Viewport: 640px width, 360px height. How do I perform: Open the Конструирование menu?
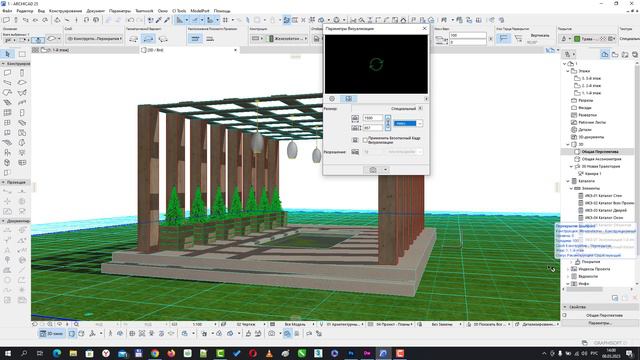click(x=65, y=11)
